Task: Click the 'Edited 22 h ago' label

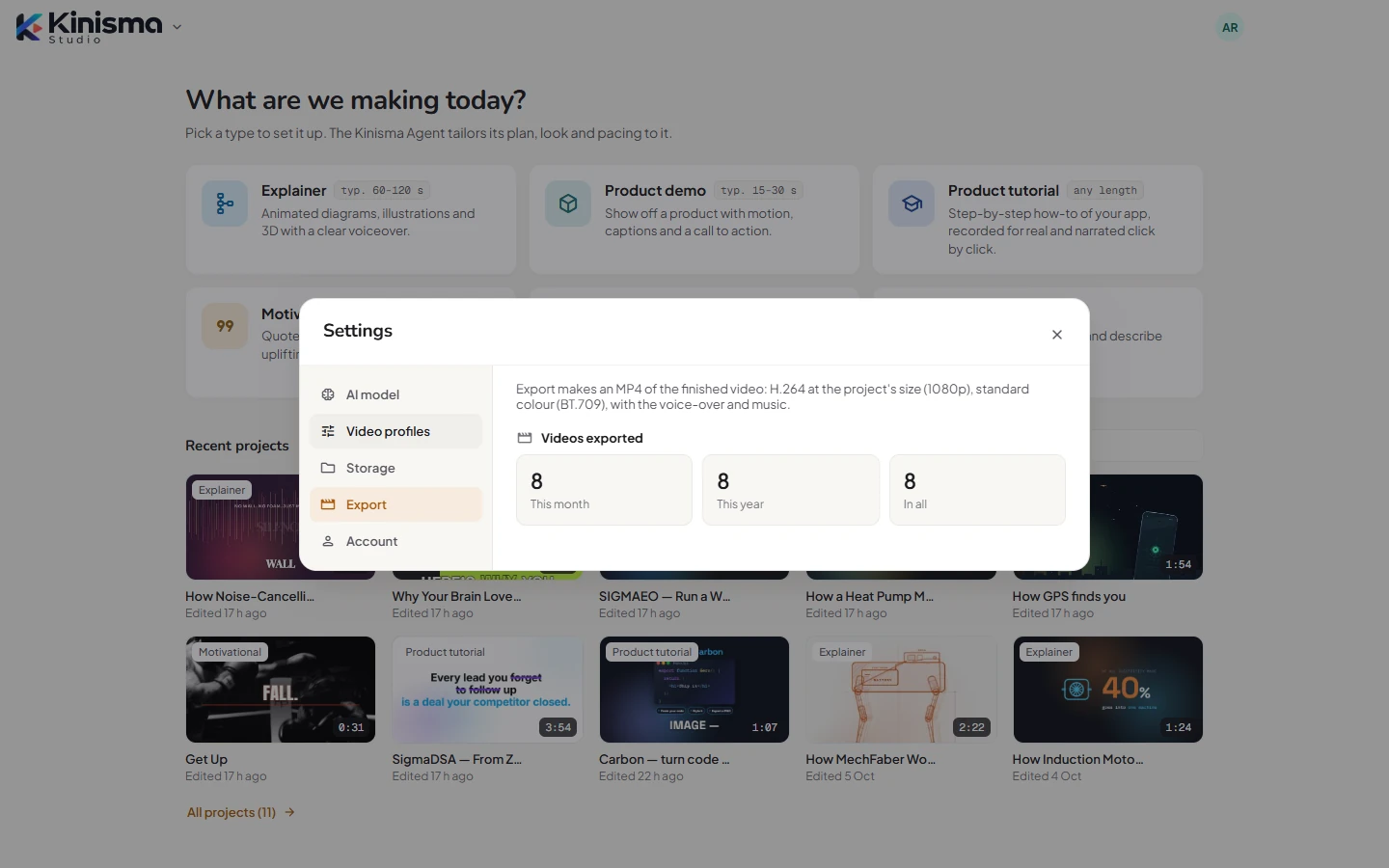Action: coord(640,776)
